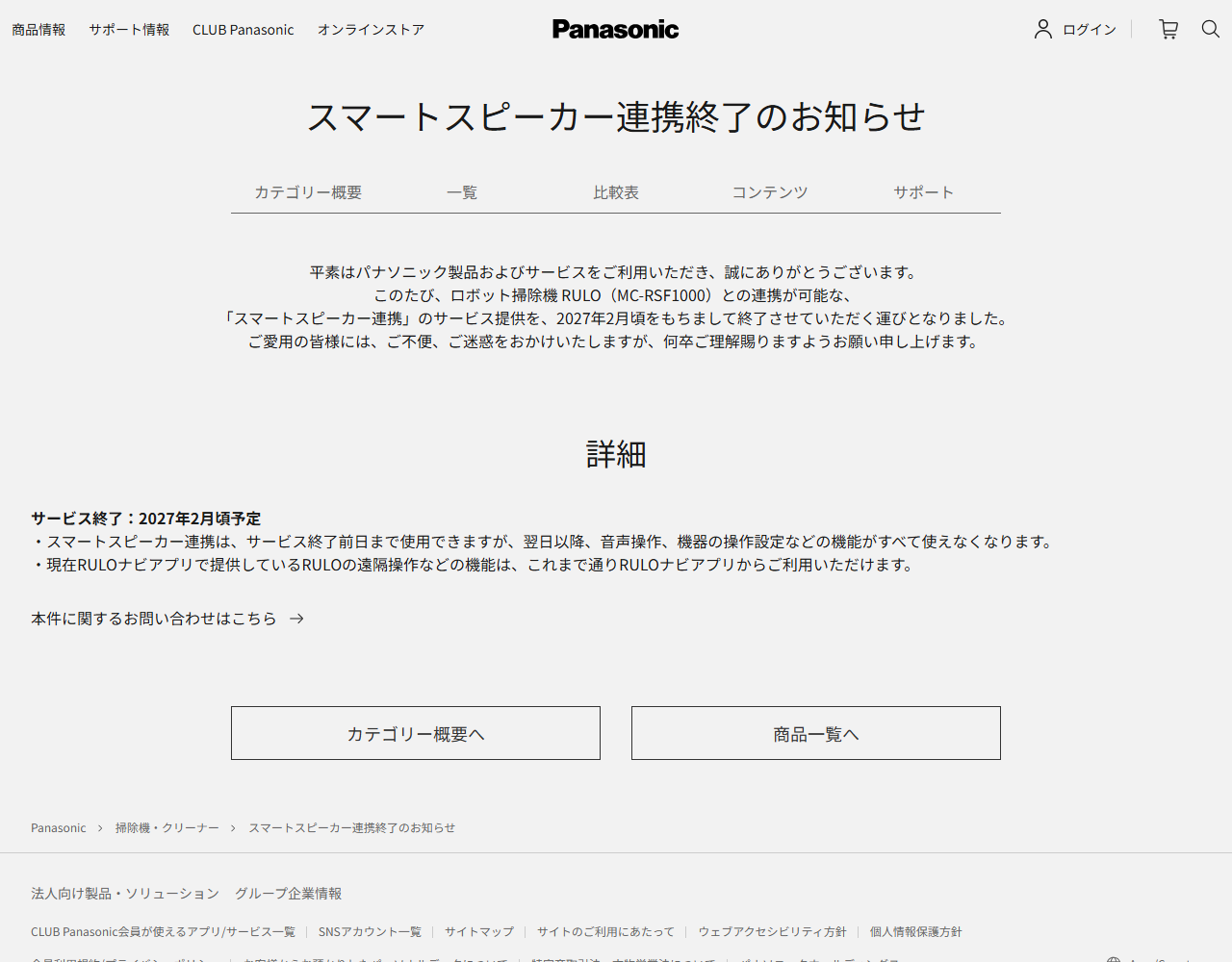
Task: Click the SNSアカウント一覧 footer link
Action: point(371,932)
